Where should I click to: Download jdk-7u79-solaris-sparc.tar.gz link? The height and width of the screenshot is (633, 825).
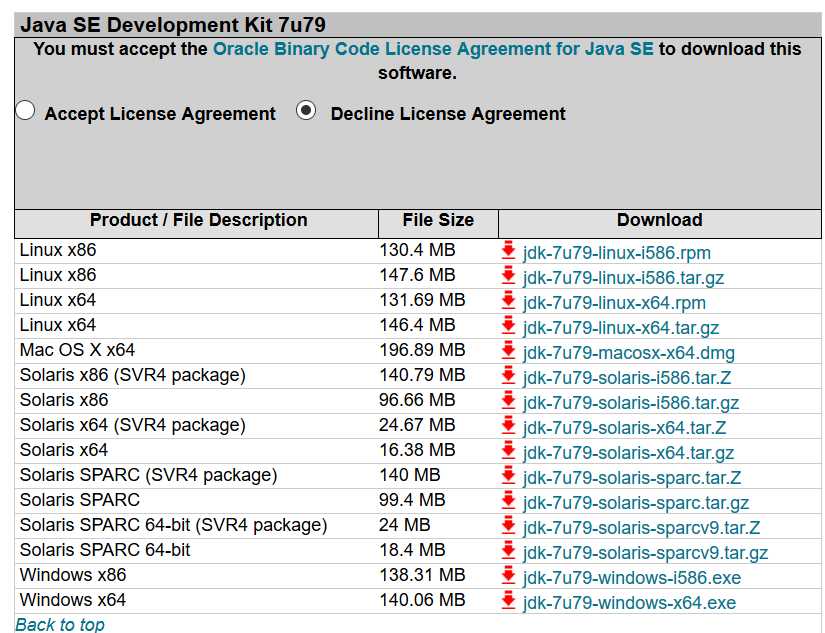point(636,503)
